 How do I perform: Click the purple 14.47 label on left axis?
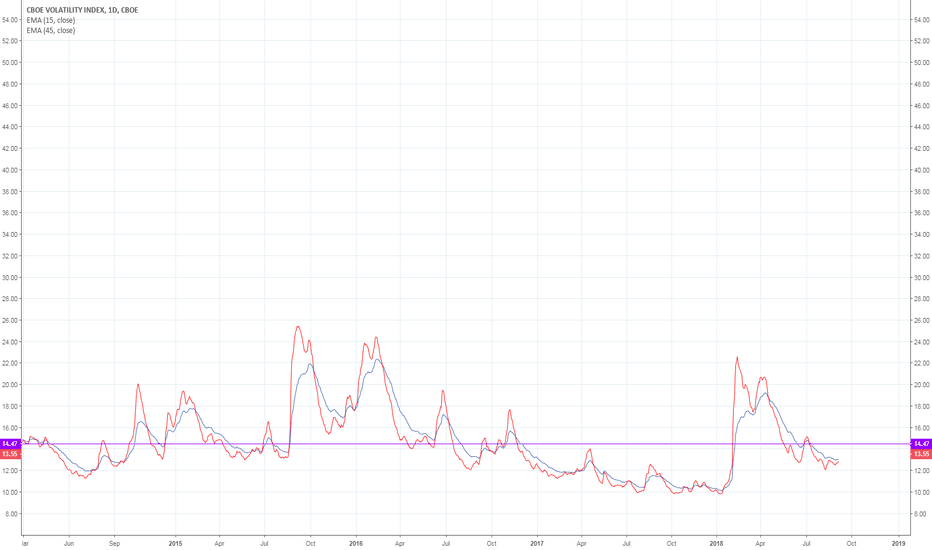[x=10, y=444]
